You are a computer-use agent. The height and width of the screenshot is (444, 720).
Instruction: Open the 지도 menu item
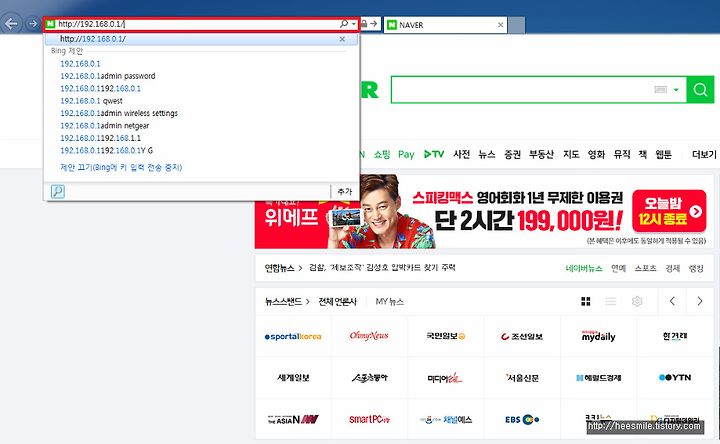click(571, 154)
